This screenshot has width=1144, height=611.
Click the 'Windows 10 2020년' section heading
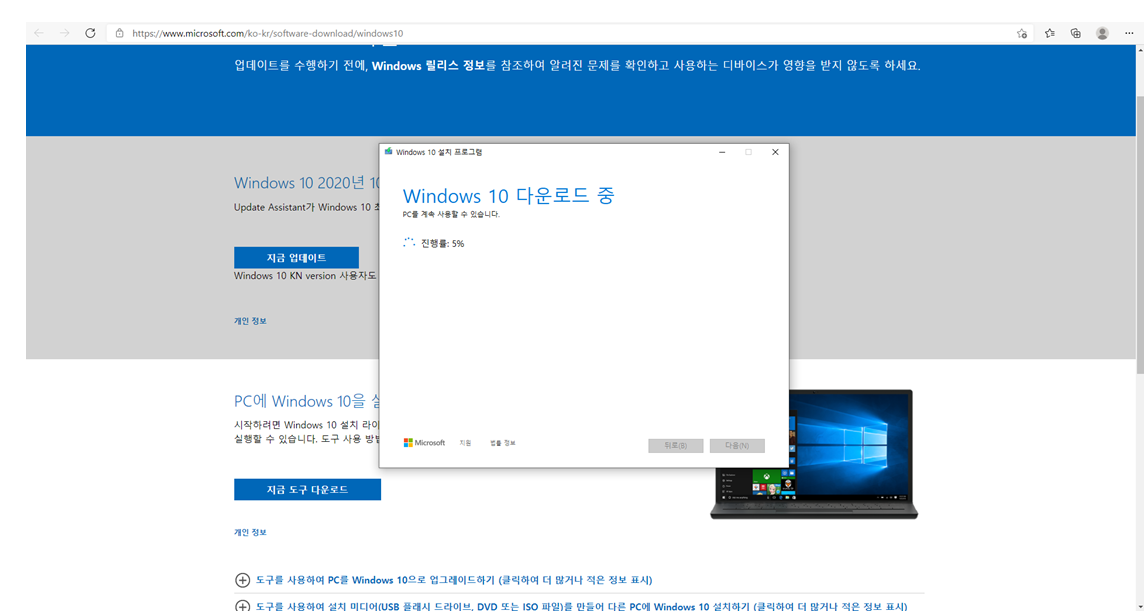307,182
